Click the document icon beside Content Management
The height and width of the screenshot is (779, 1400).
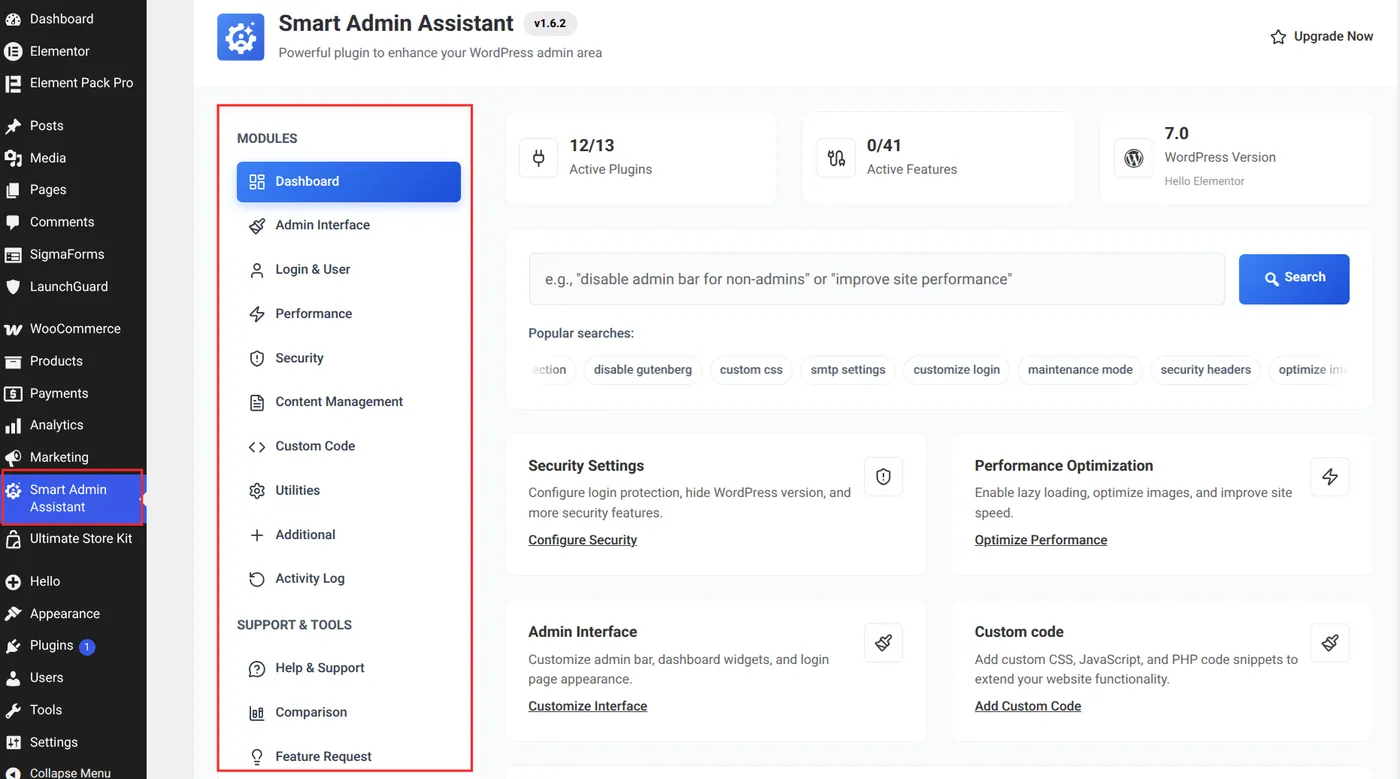[257, 402]
